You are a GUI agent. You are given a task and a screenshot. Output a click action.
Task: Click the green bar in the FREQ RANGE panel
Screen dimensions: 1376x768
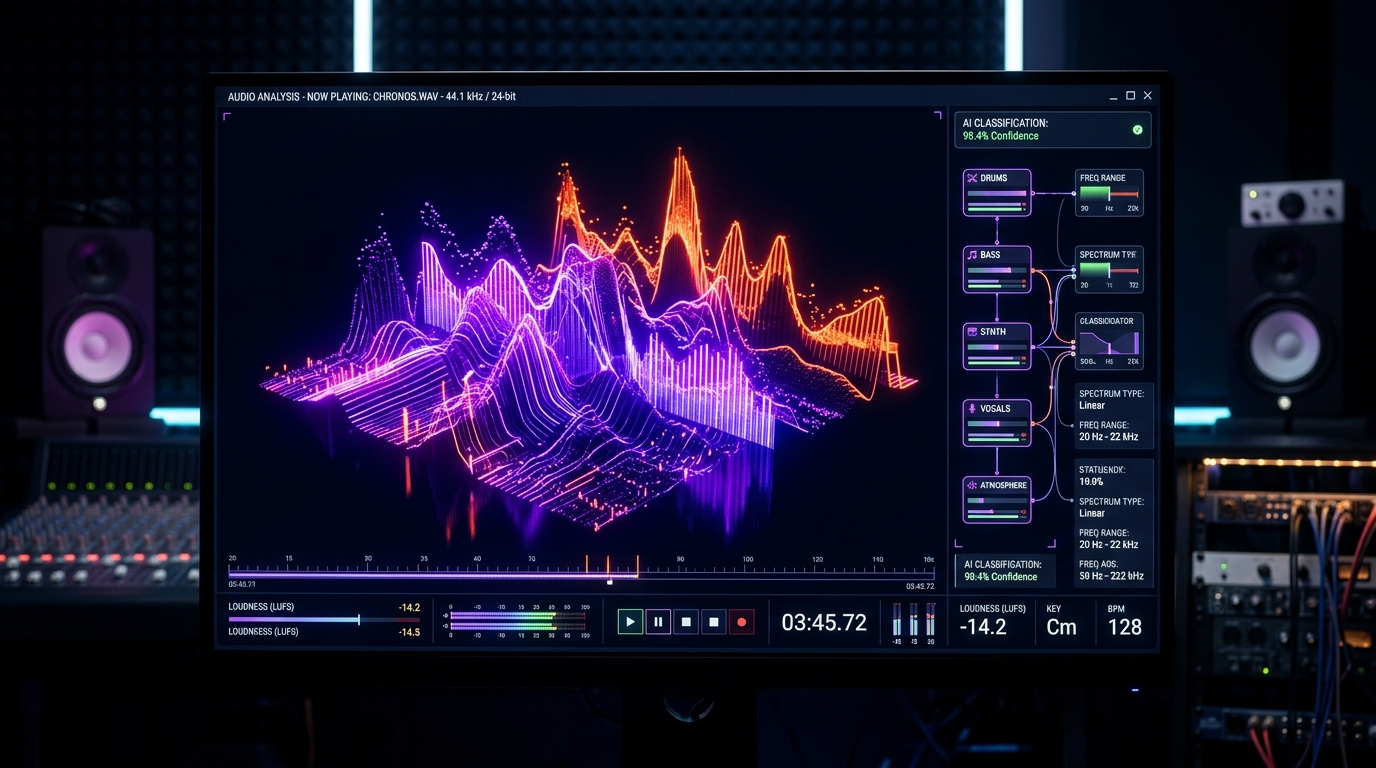1095,193
